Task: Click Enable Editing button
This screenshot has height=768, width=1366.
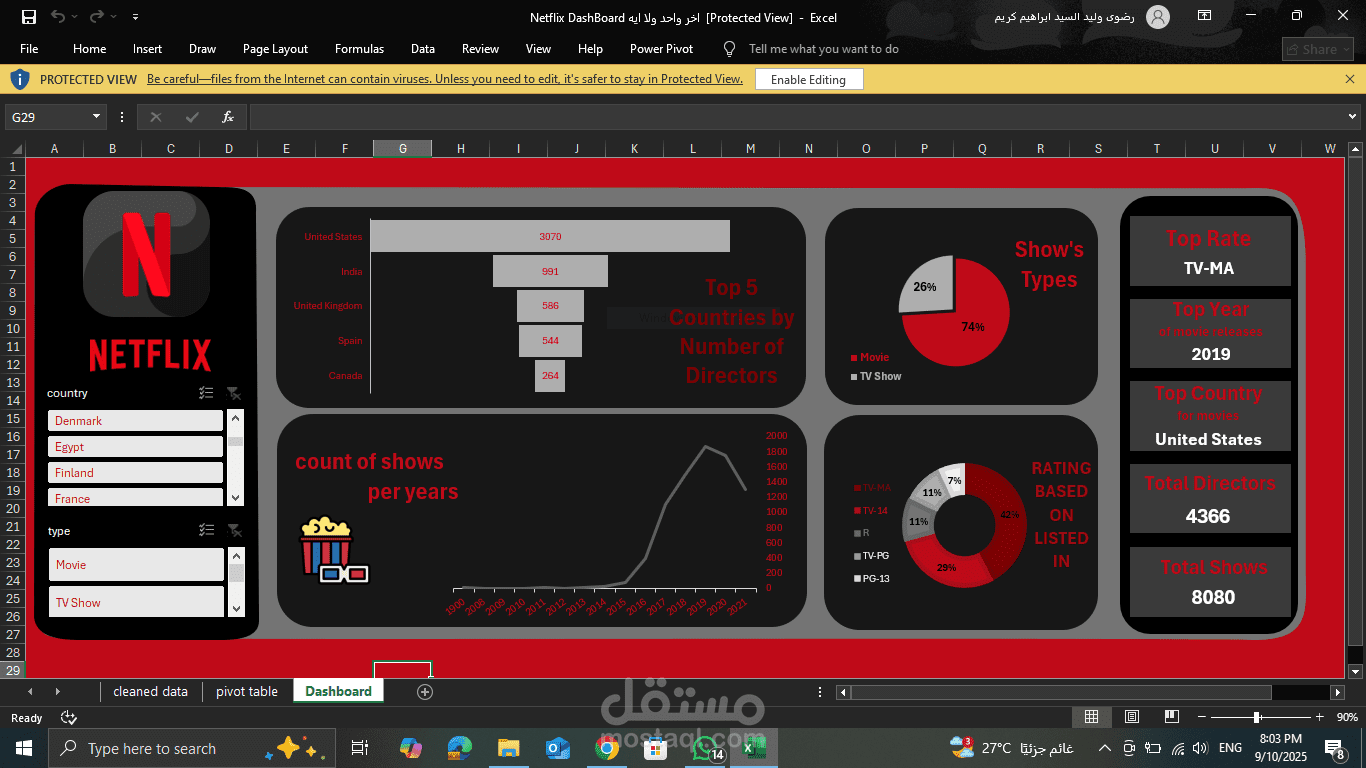Action: coord(808,80)
